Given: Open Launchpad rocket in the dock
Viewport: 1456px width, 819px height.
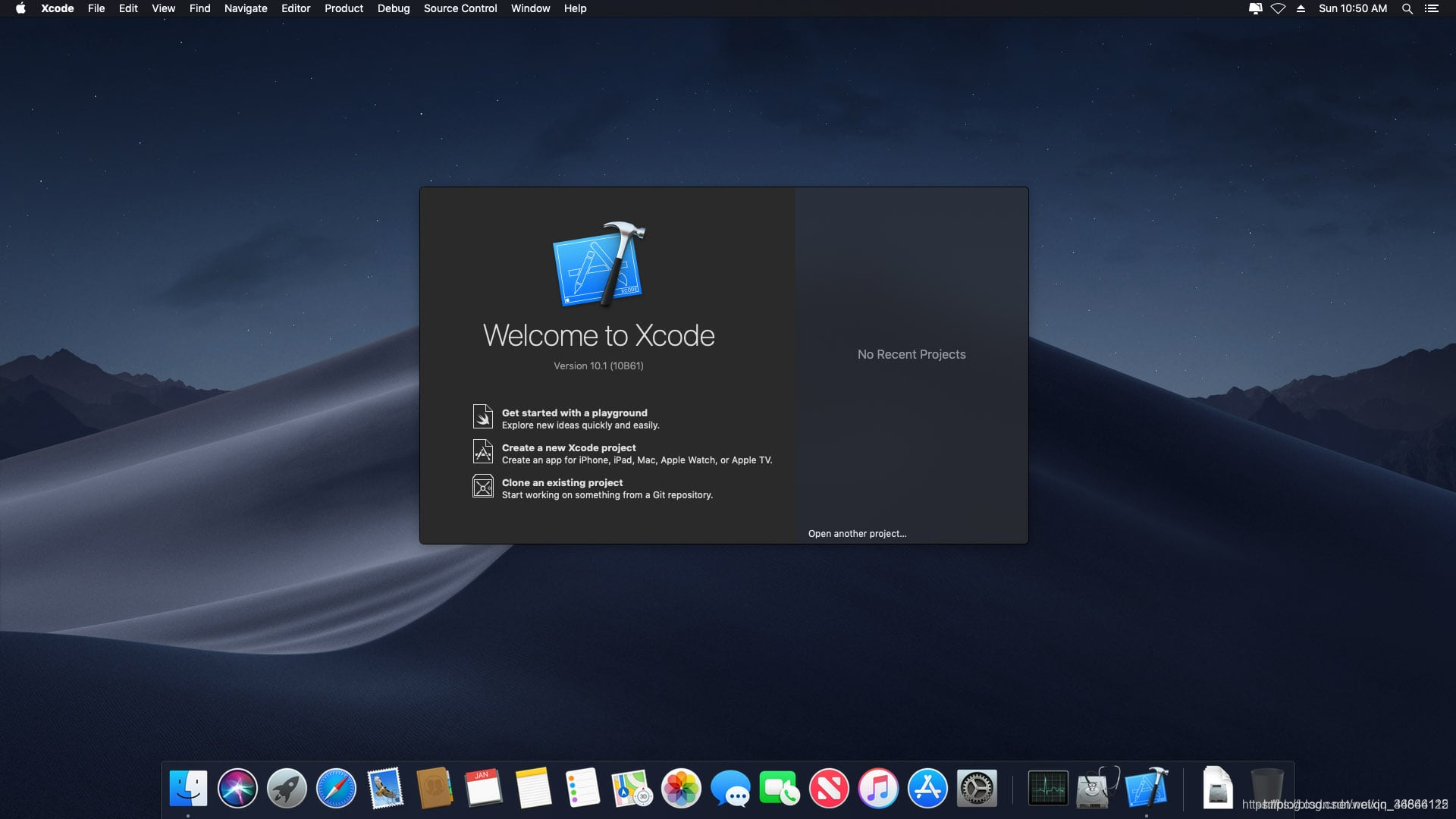Looking at the screenshot, I should (x=287, y=788).
